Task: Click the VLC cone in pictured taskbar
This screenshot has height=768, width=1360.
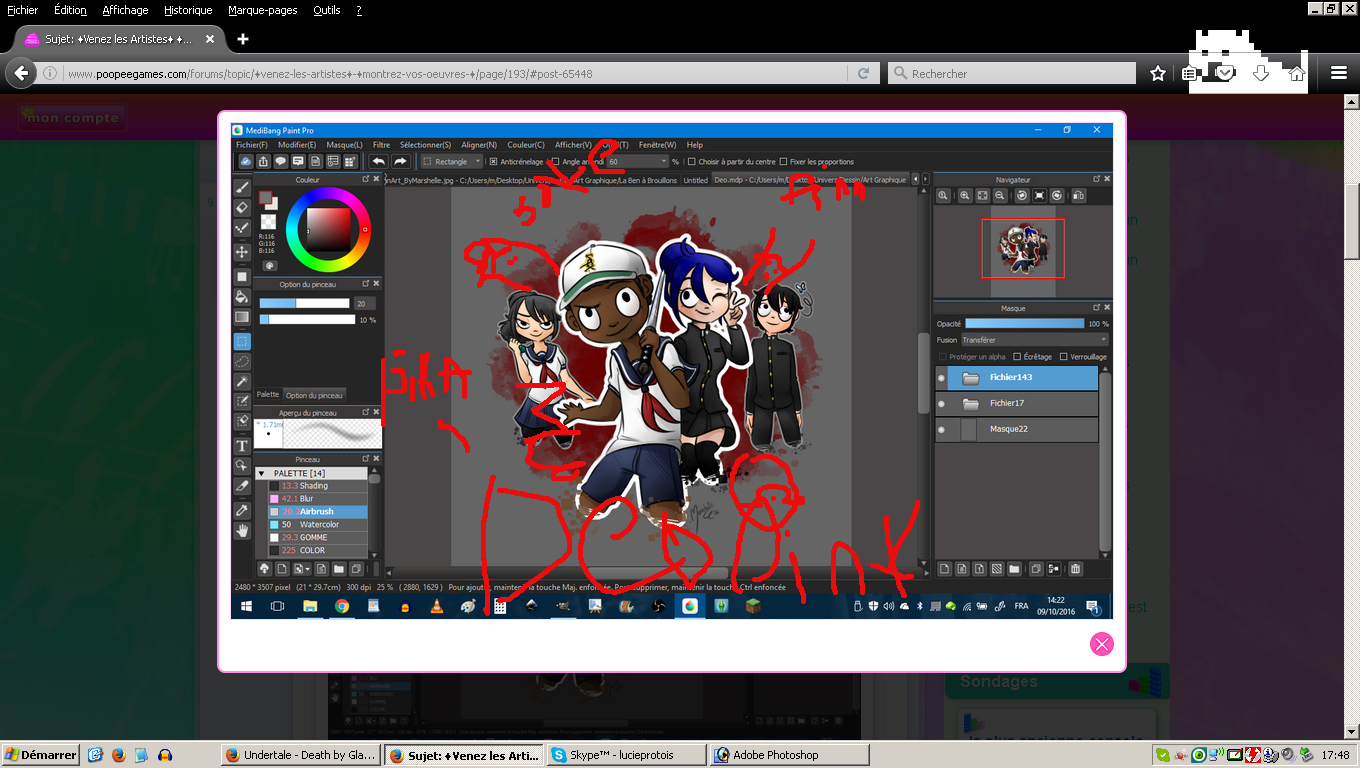Action: tap(437, 606)
